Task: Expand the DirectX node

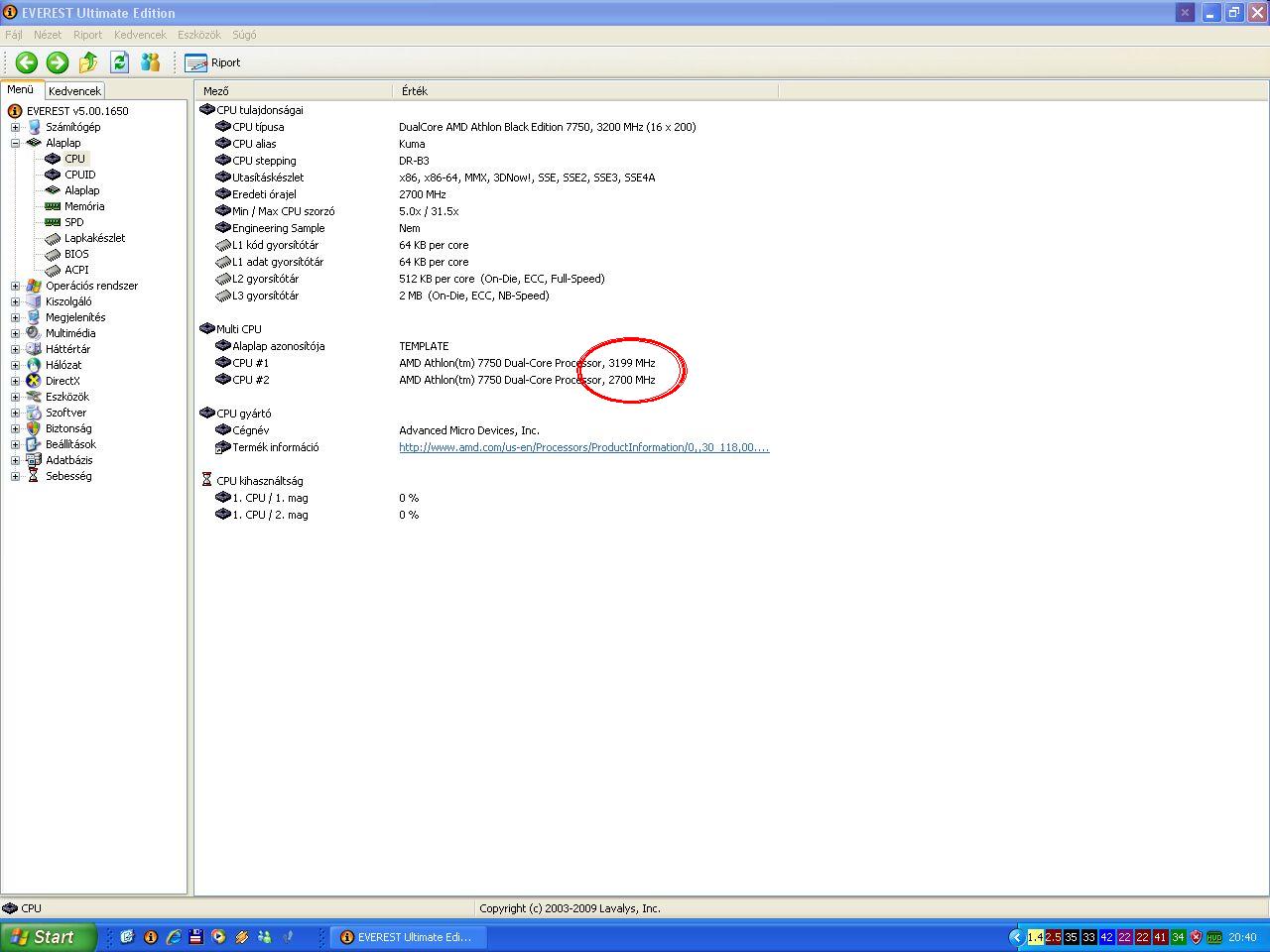Action: click(15, 381)
